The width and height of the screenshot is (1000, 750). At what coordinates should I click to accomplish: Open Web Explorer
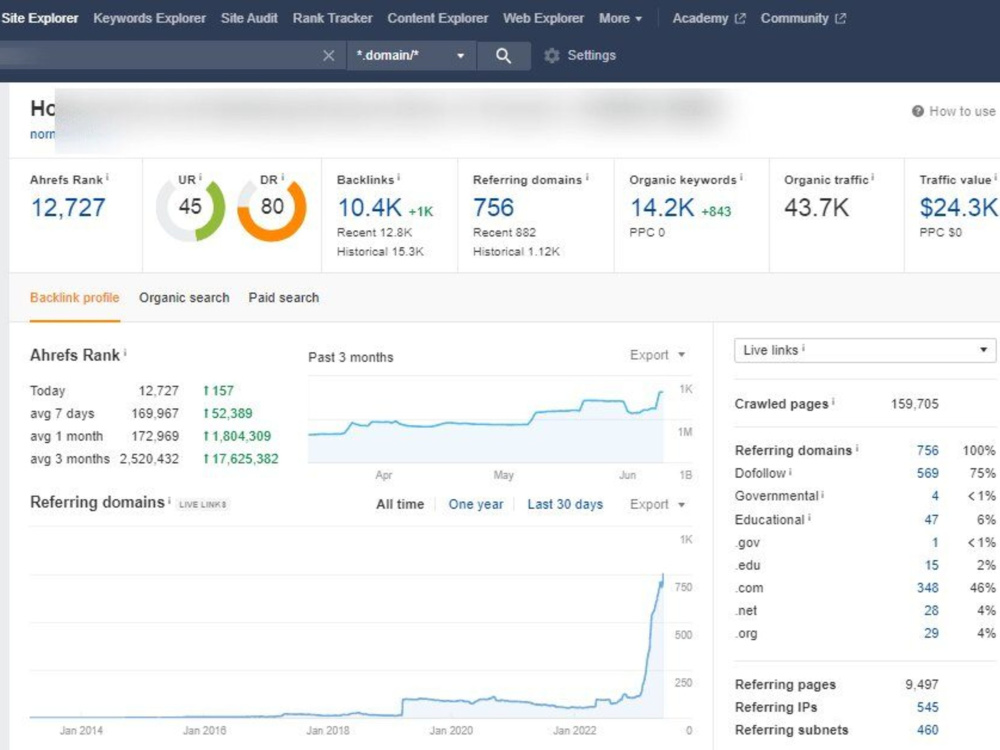tap(543, 18)
